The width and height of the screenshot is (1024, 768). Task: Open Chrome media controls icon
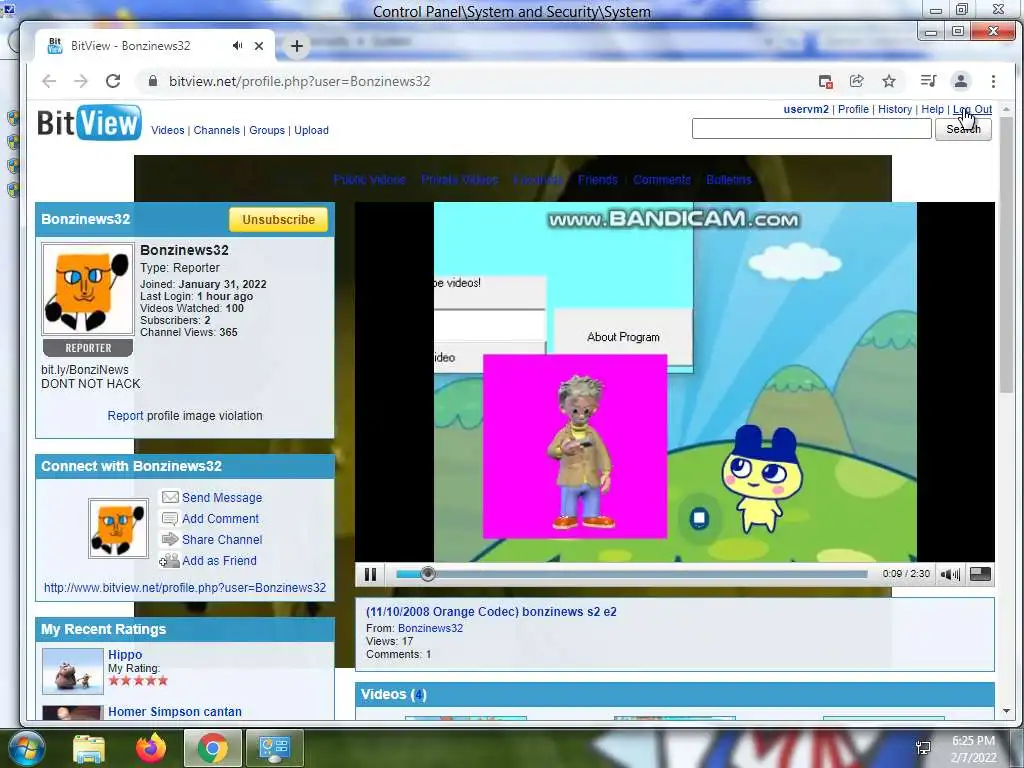click(928, 81)
